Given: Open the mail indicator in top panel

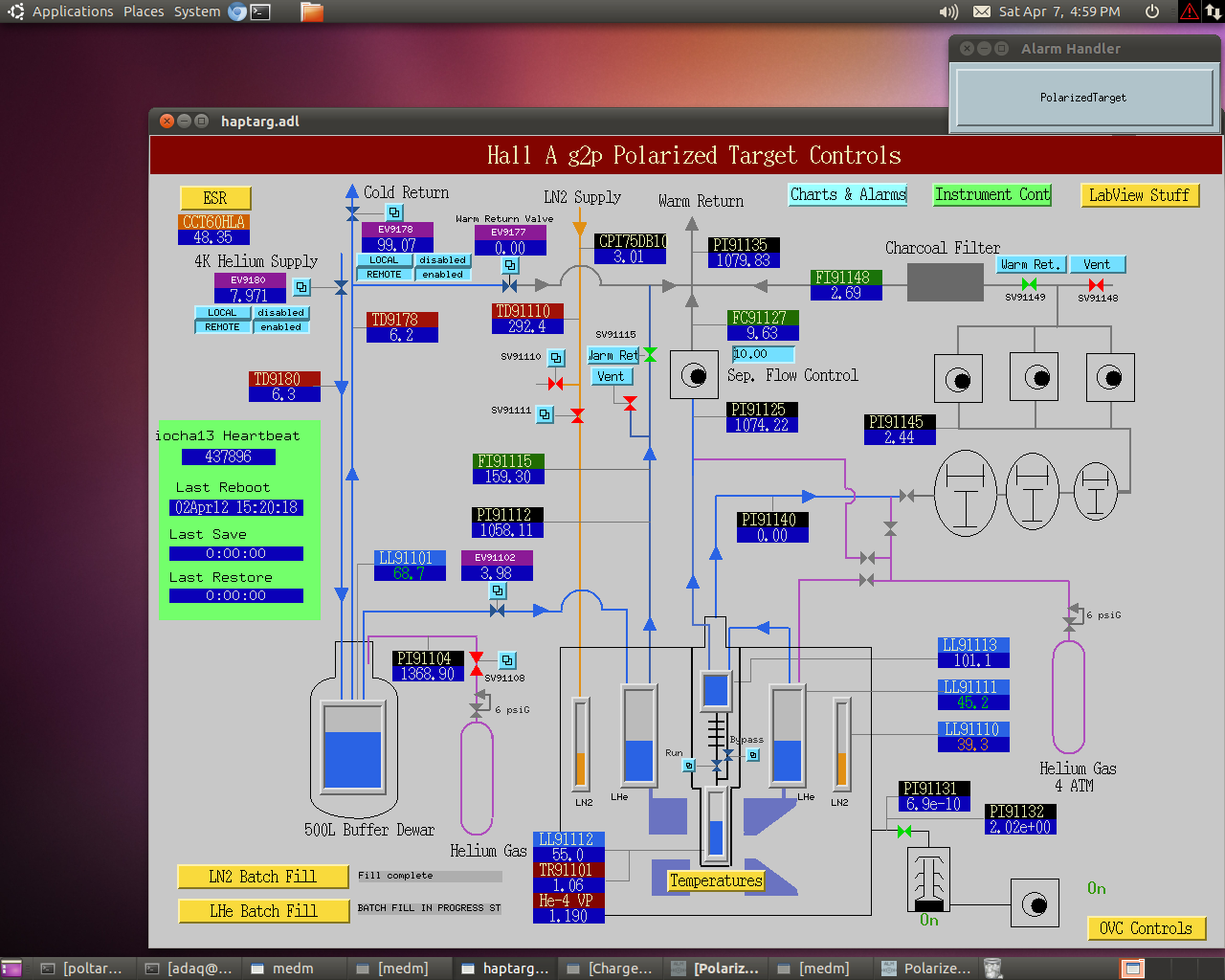Looking at the screenshot, I should pyautogui.click(x=982, y=11).
